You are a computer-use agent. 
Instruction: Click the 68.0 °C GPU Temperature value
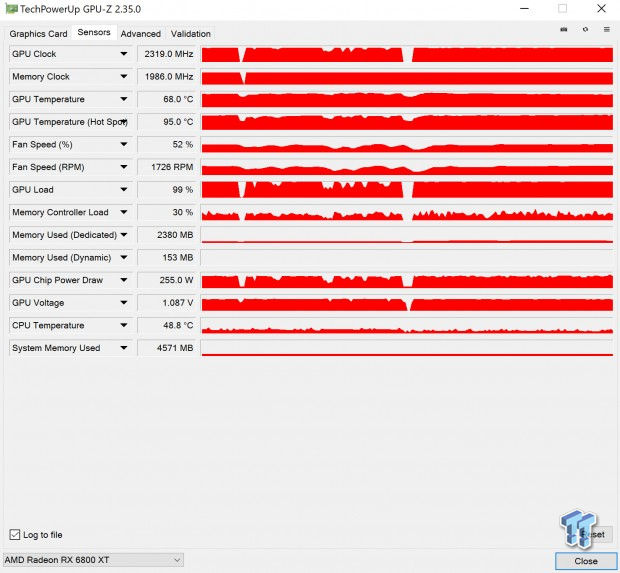pos(167,99)
